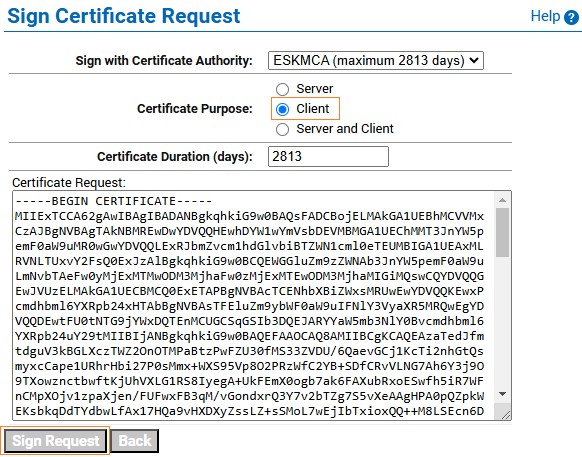Click the blue Help question mark icon

click(571, 17)
